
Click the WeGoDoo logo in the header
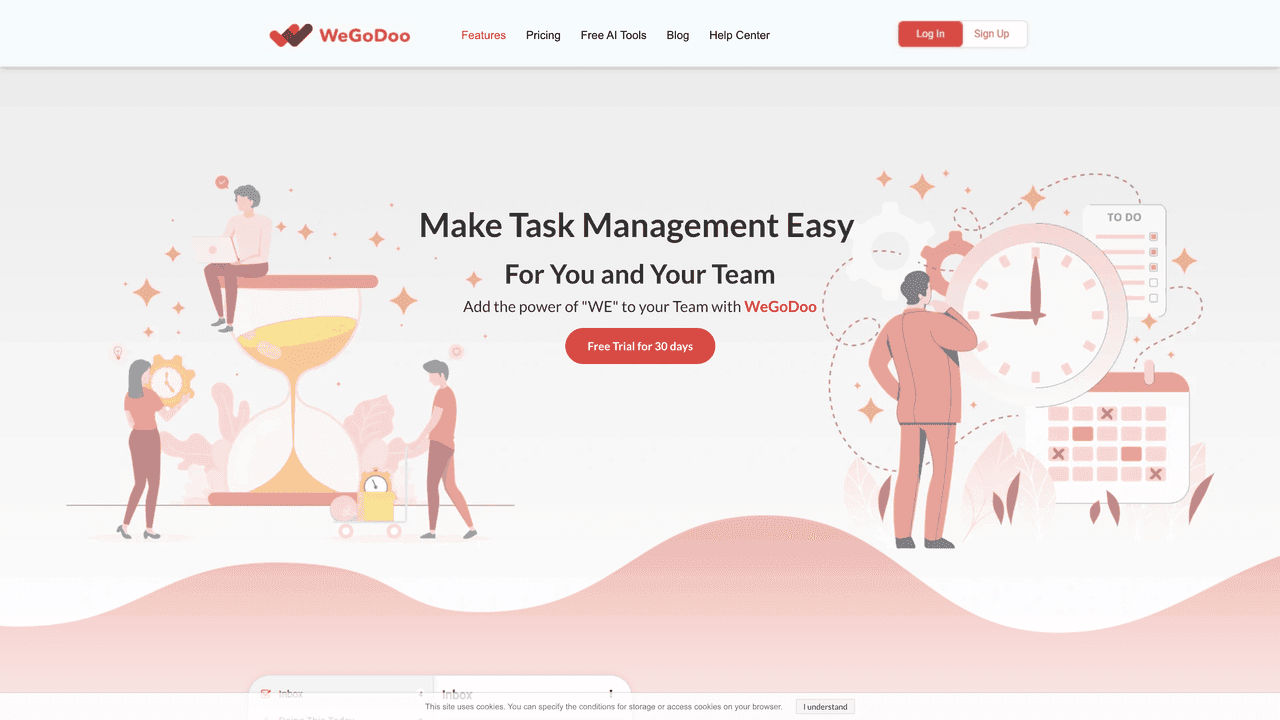pos(340,35)
